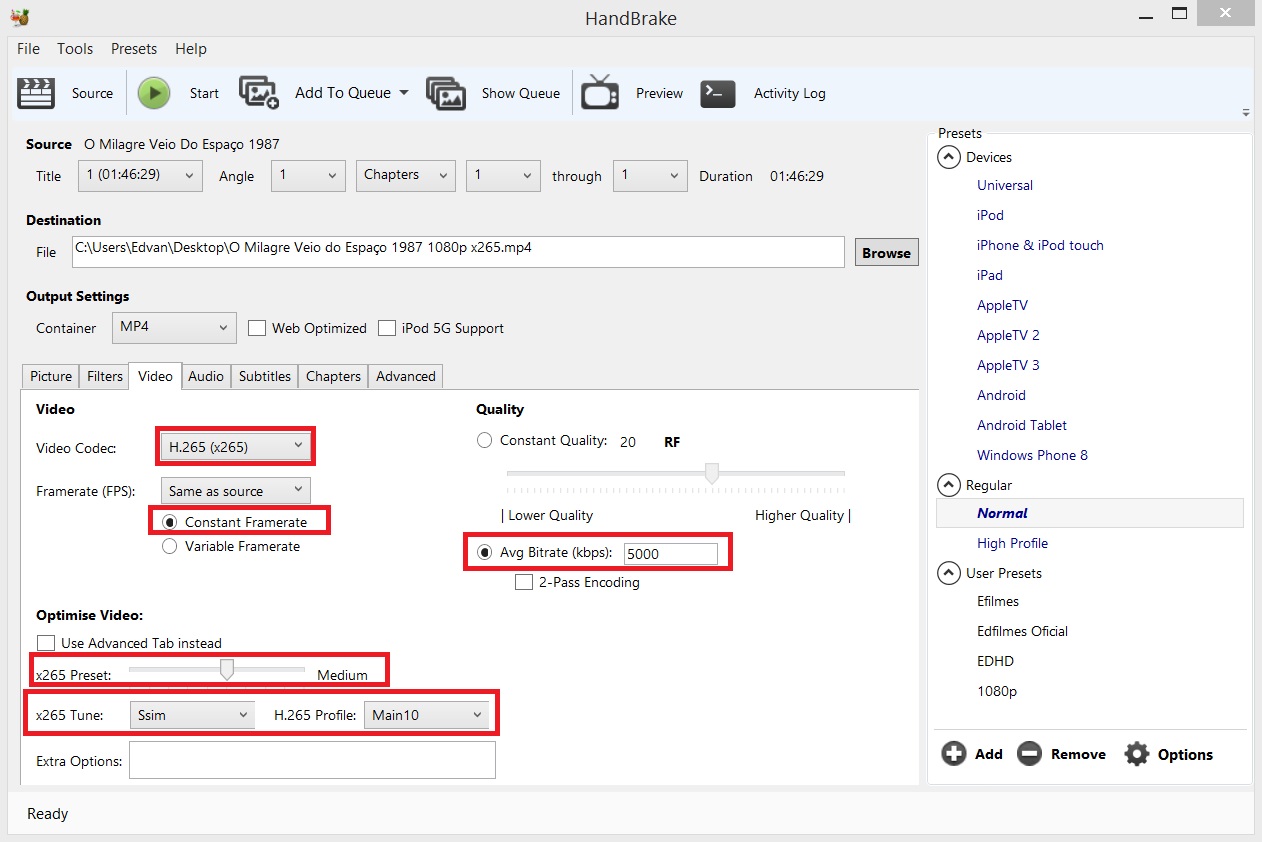Switch to the Advanced tab
This screenshot has height=842, width=1262.
406,376
